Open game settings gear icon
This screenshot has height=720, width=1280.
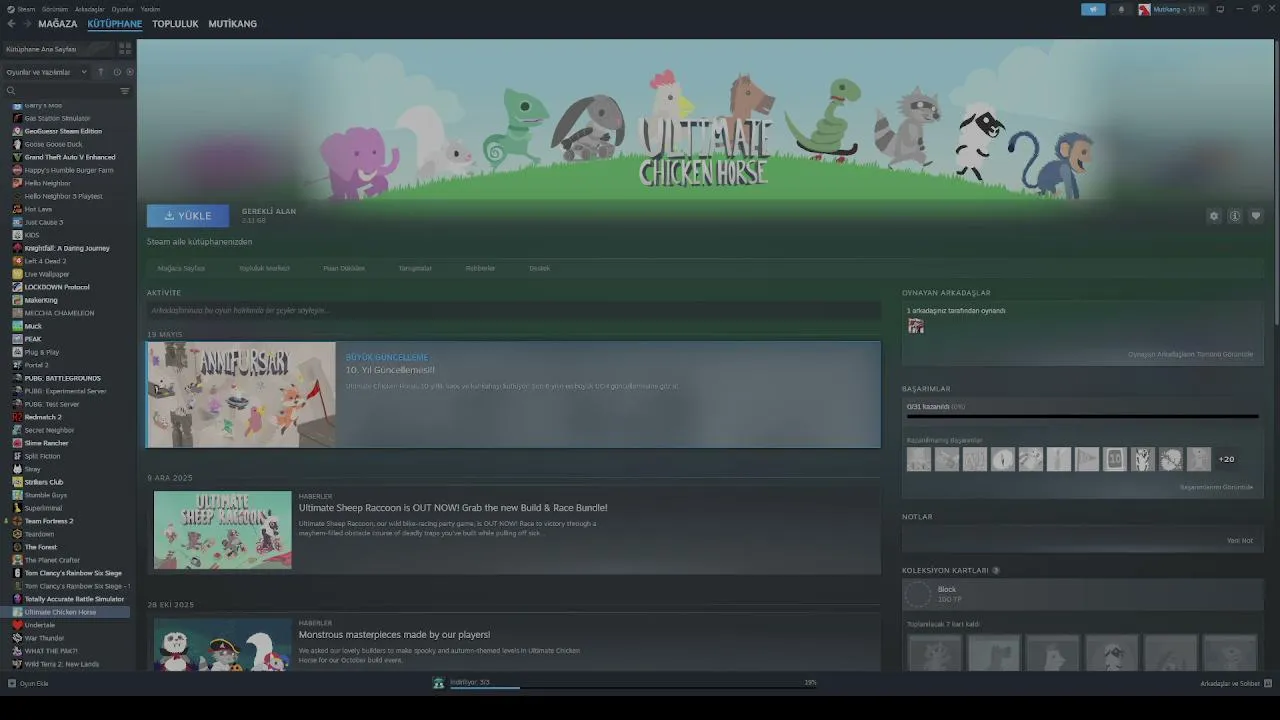click(1214, 216)
